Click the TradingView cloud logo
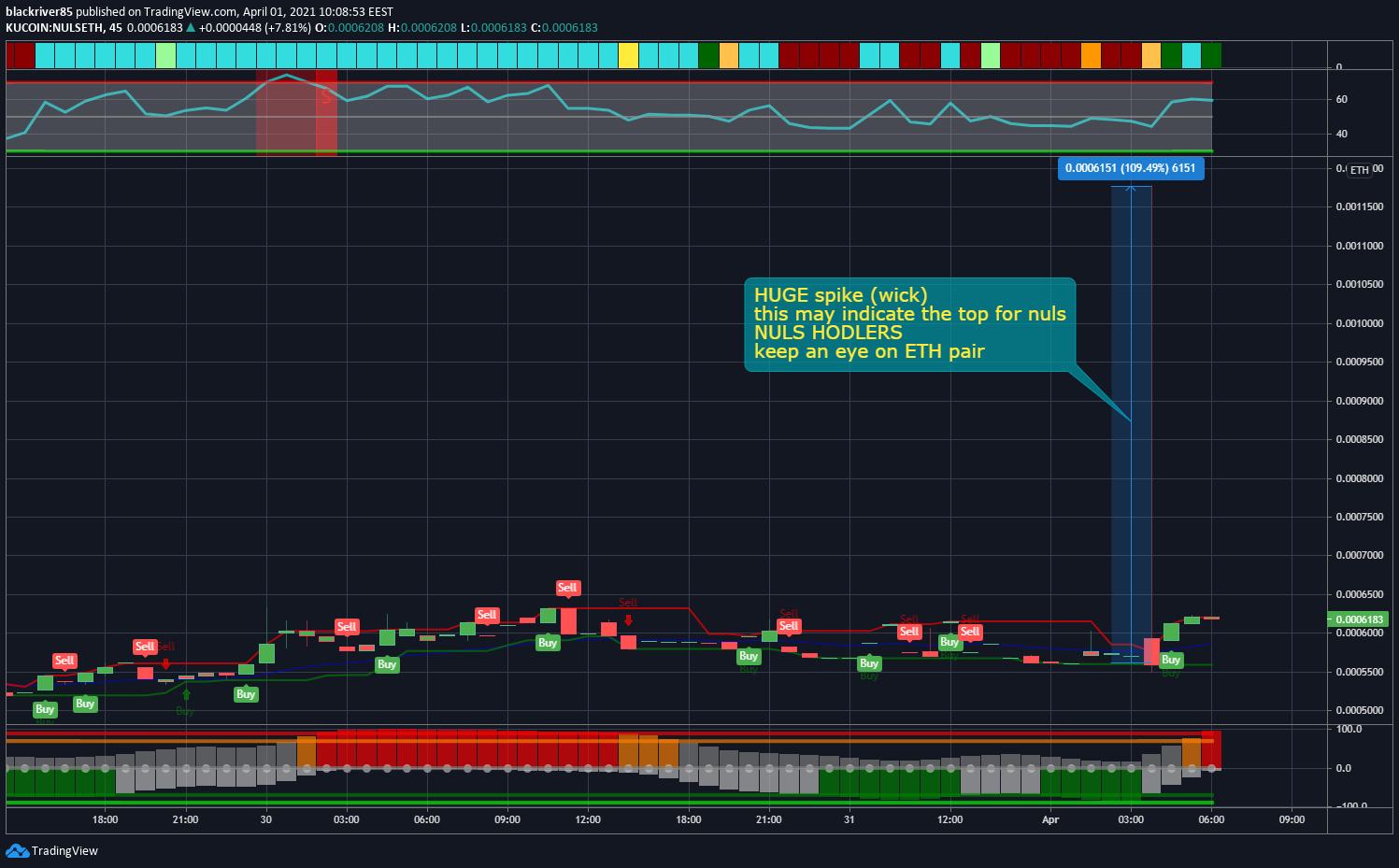 [x=17, y=850]
